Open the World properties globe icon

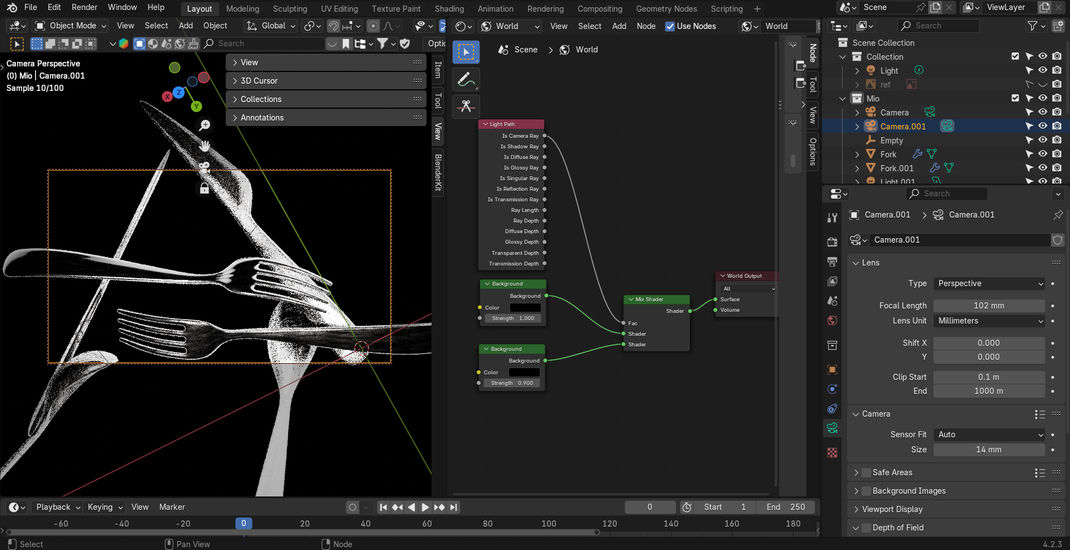coord(832,320)
